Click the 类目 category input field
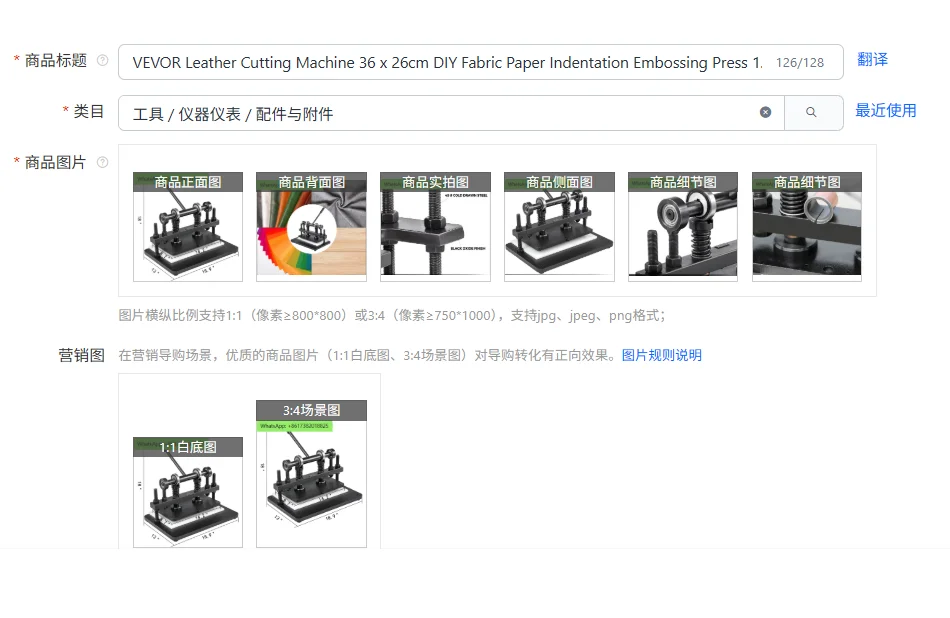This screenshot has height=618, width=950. click(x=400, y=112)
